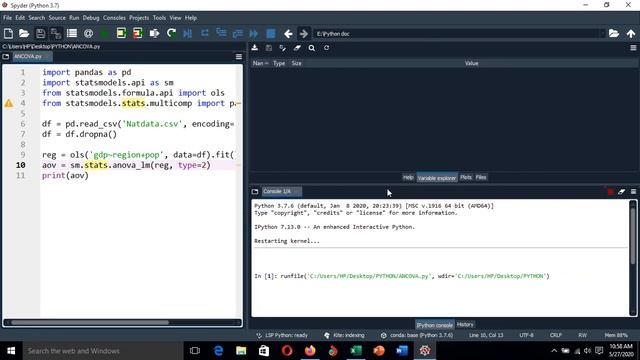This screenshot has width=640, height=360.
Task: Change to the parent directory
Action: tap(631, 33)
